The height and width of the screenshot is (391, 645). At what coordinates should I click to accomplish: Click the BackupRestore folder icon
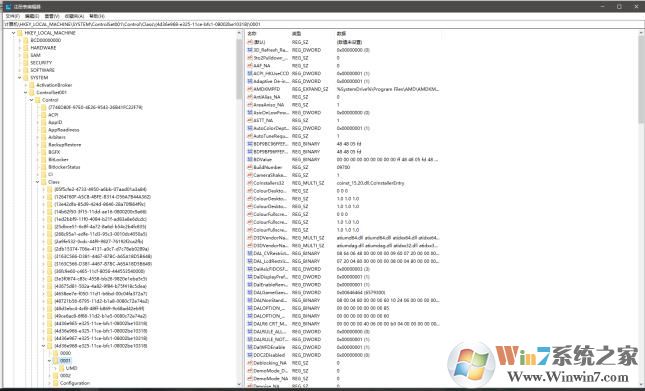pos(44,145)
